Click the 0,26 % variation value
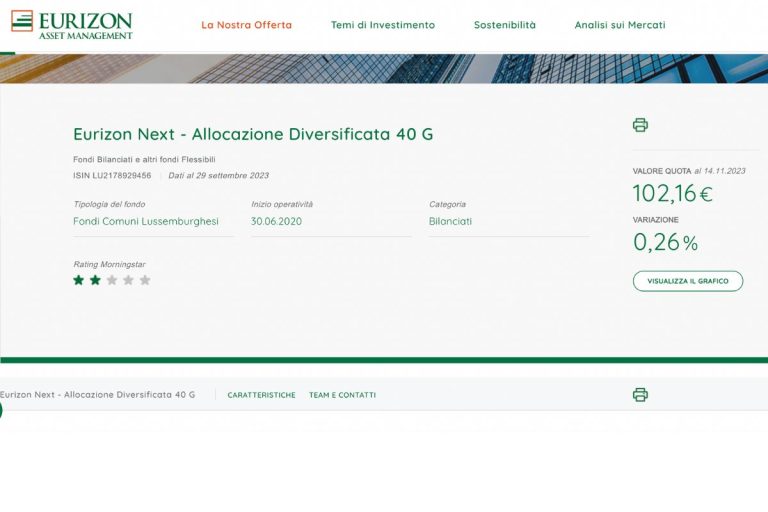Image resolution: width=768 pixels, height=512 pixels. pos(665,242)
